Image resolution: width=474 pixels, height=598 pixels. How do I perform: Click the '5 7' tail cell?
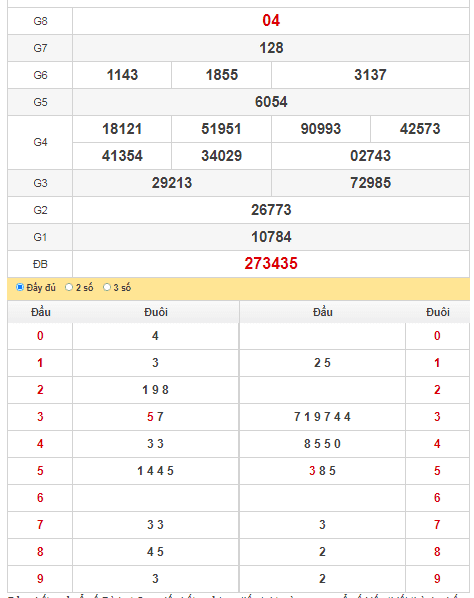[155, 417]
